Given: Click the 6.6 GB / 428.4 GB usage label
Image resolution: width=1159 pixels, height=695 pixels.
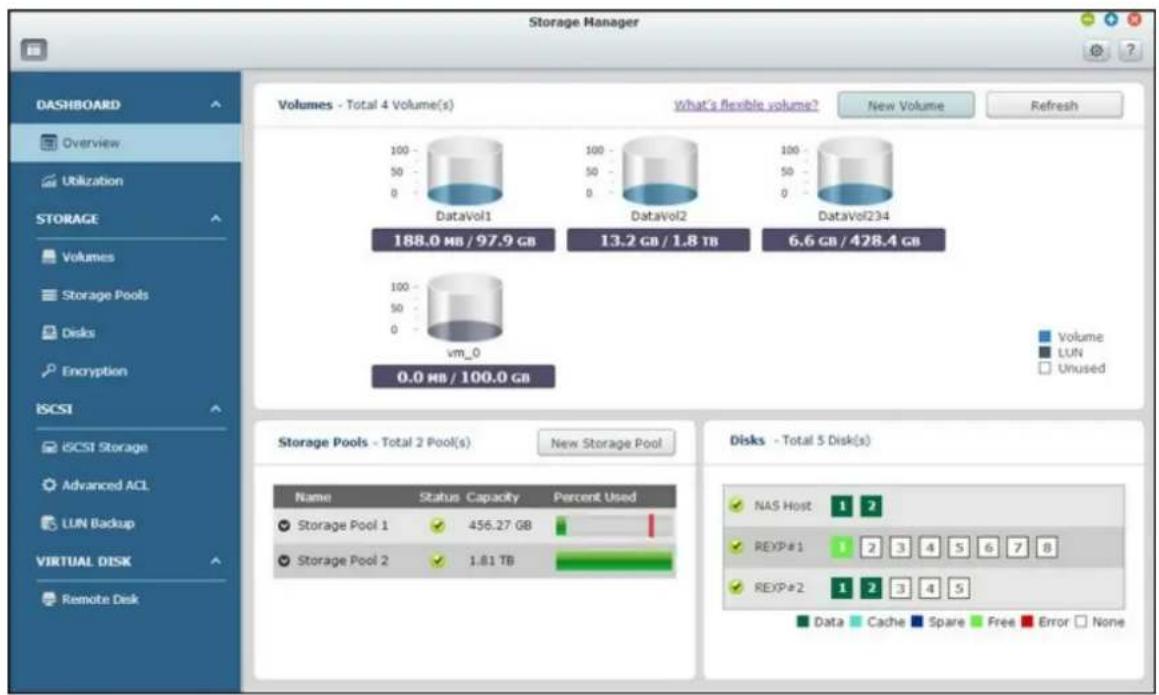Looking at the screenshot, I should [x=854, y=240].
